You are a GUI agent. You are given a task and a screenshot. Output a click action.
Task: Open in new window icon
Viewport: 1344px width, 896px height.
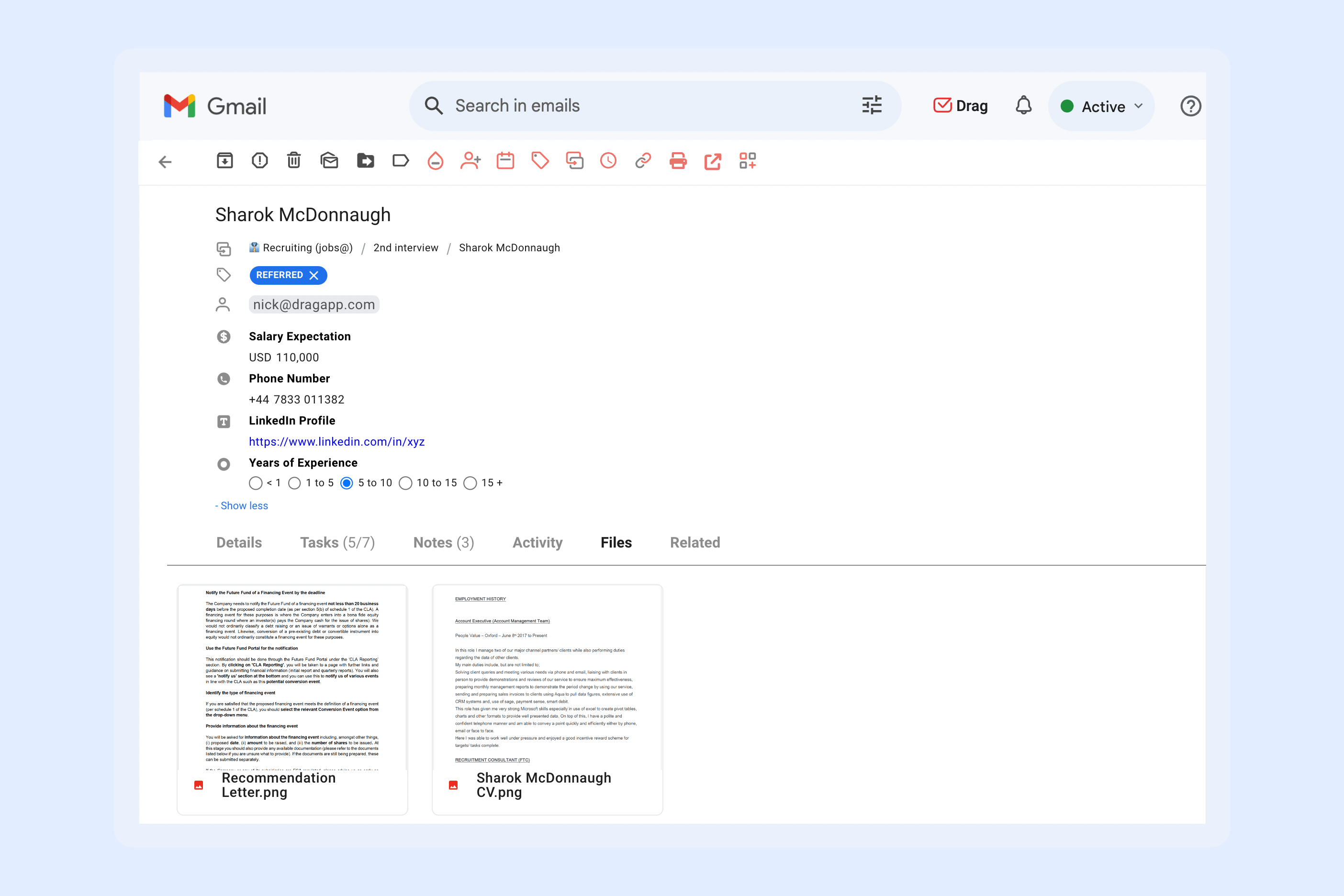(x=713, y=161)
